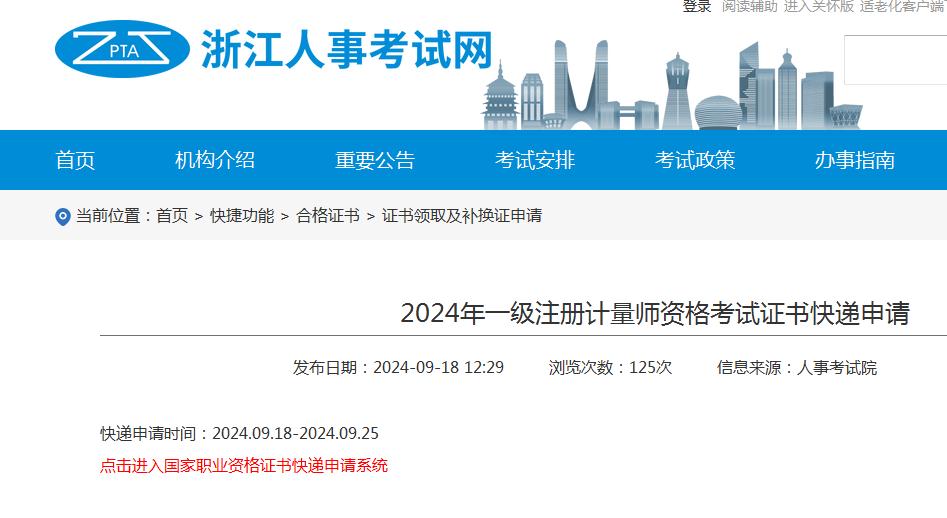Click the 登录 login link
The image size is (947, 518).
(697, 6)
